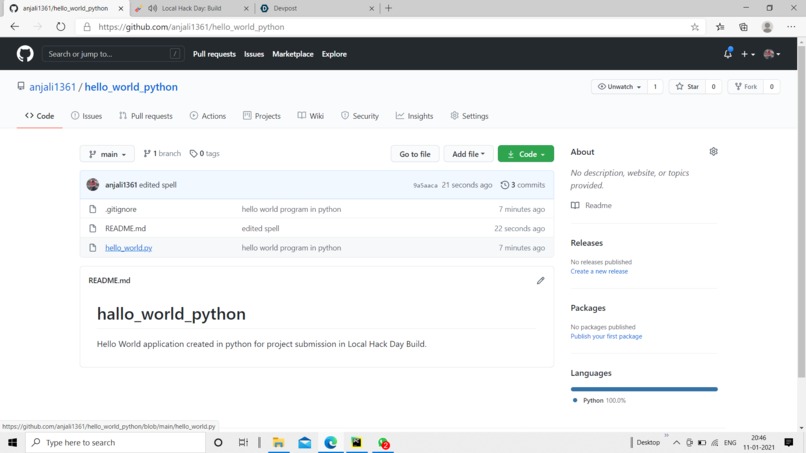The width and height of the screenshot is (806, 453).
Task: Open the GitHub home logo
Action: pos(25,54)
